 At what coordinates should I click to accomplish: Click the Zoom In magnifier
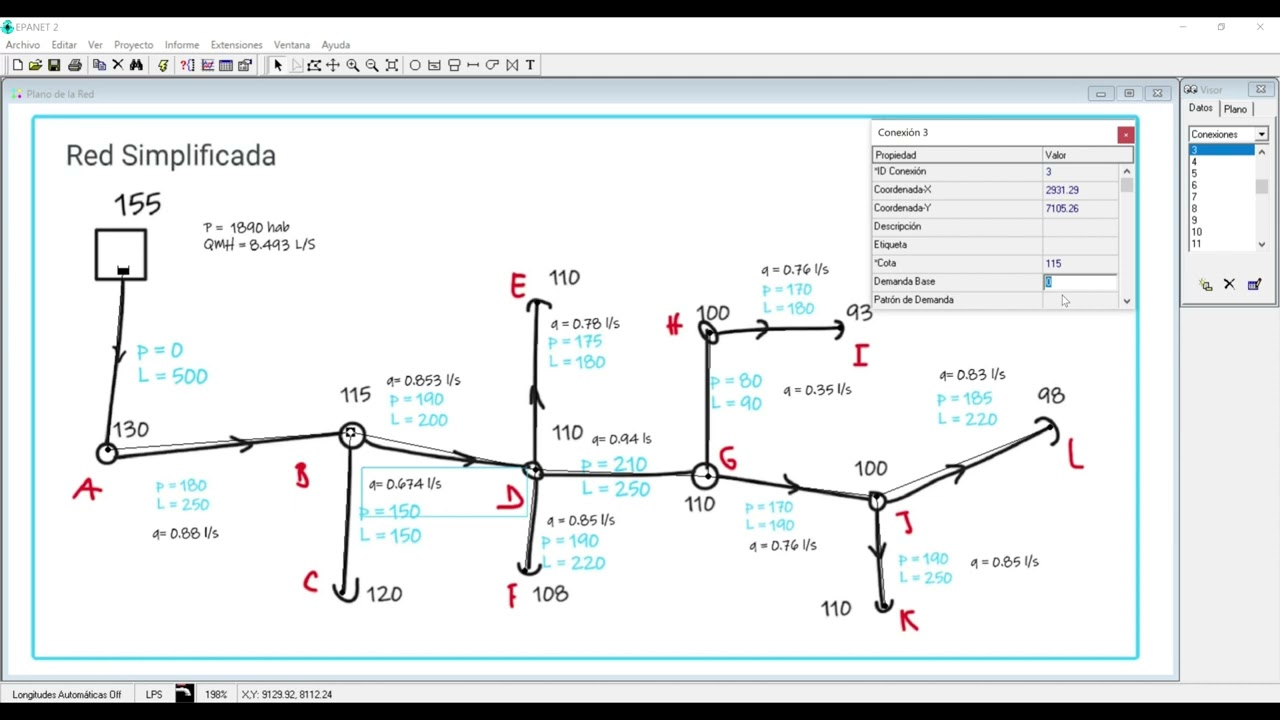[352, 65]
